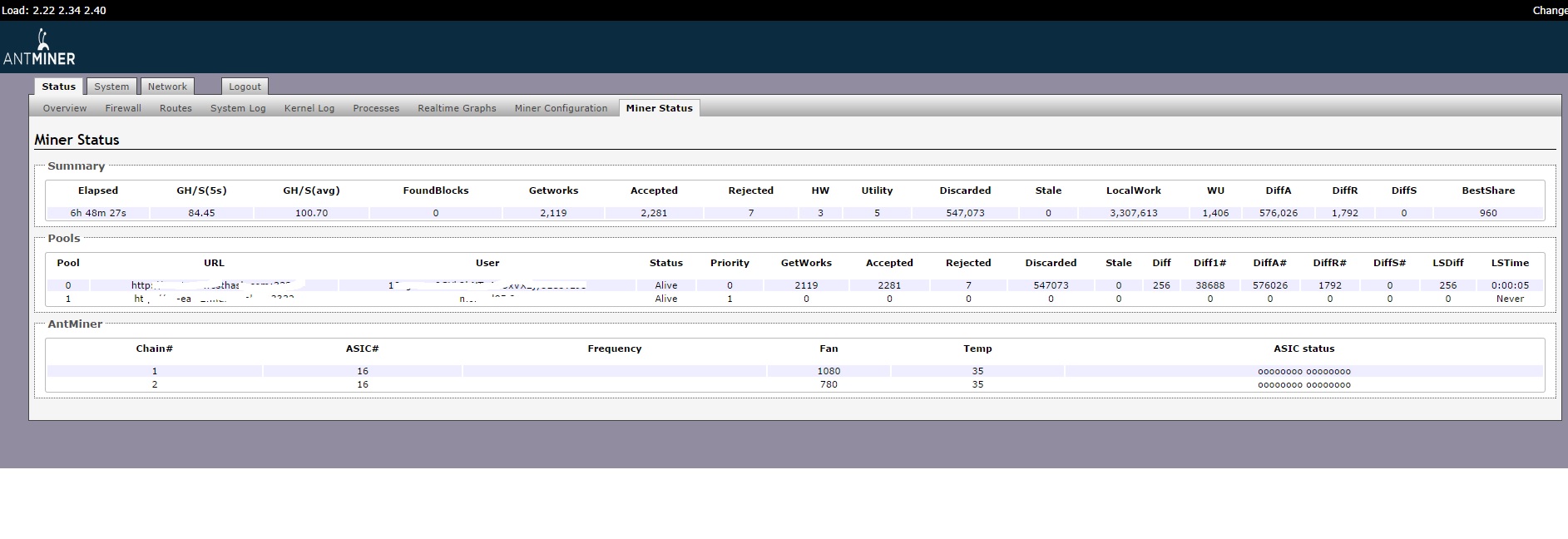Switch to the System tab
1568x539 pixels.
point(111,87)
